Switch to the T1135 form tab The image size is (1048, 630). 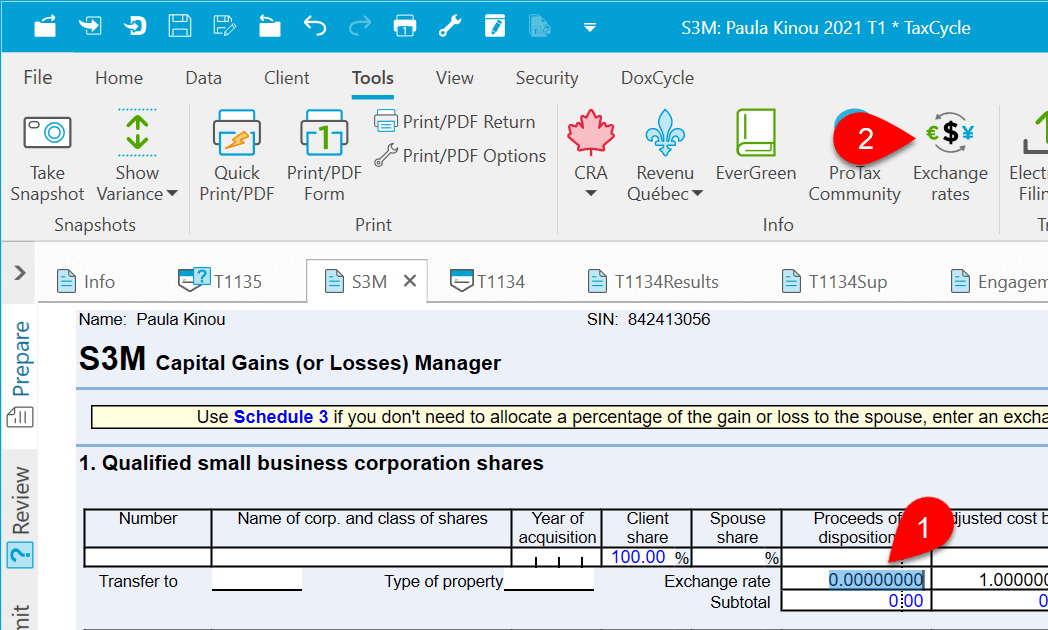coord(220,281)
